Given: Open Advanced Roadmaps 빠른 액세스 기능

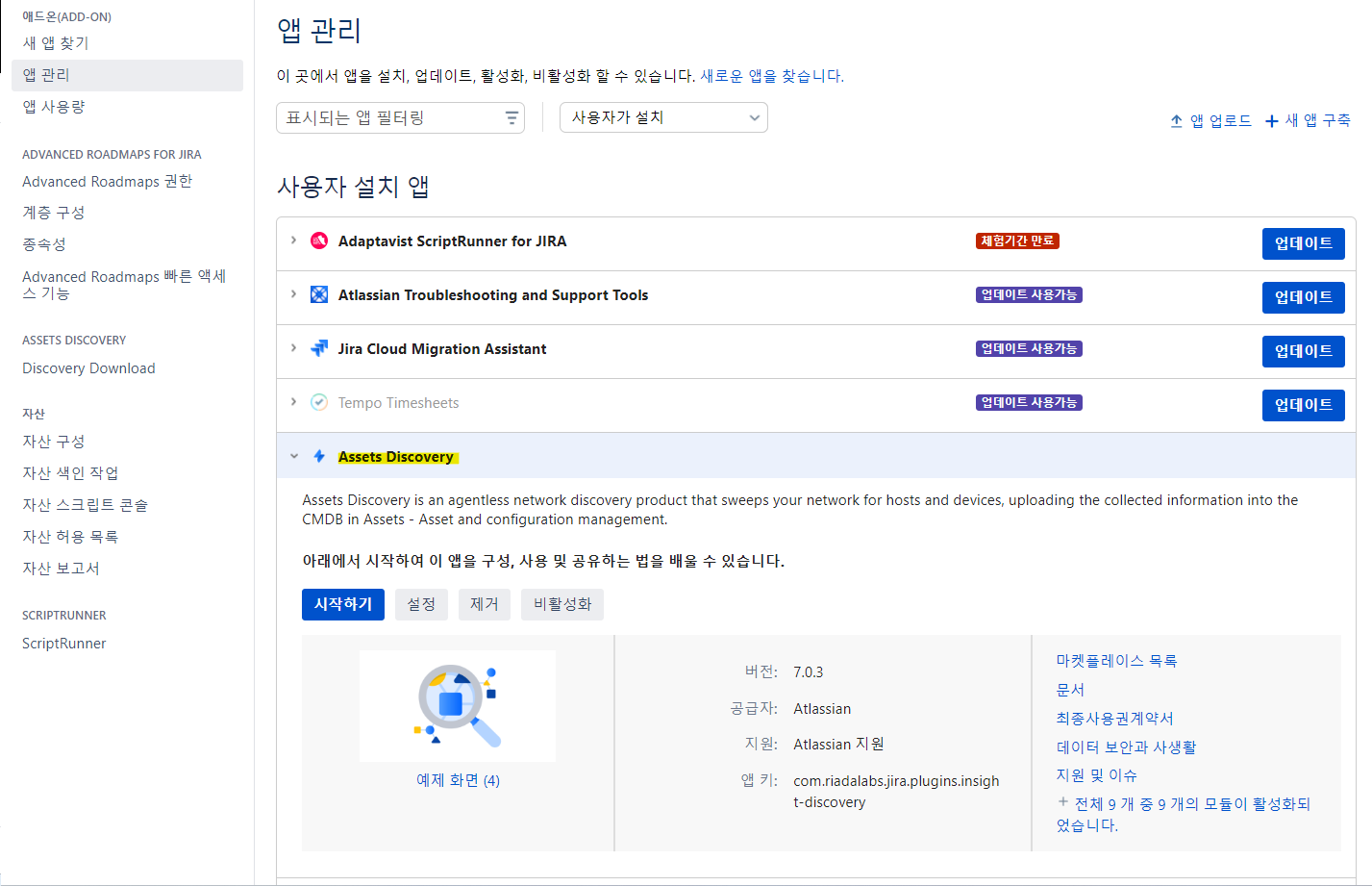Looking at the screenshot, I should click(124, 285).
